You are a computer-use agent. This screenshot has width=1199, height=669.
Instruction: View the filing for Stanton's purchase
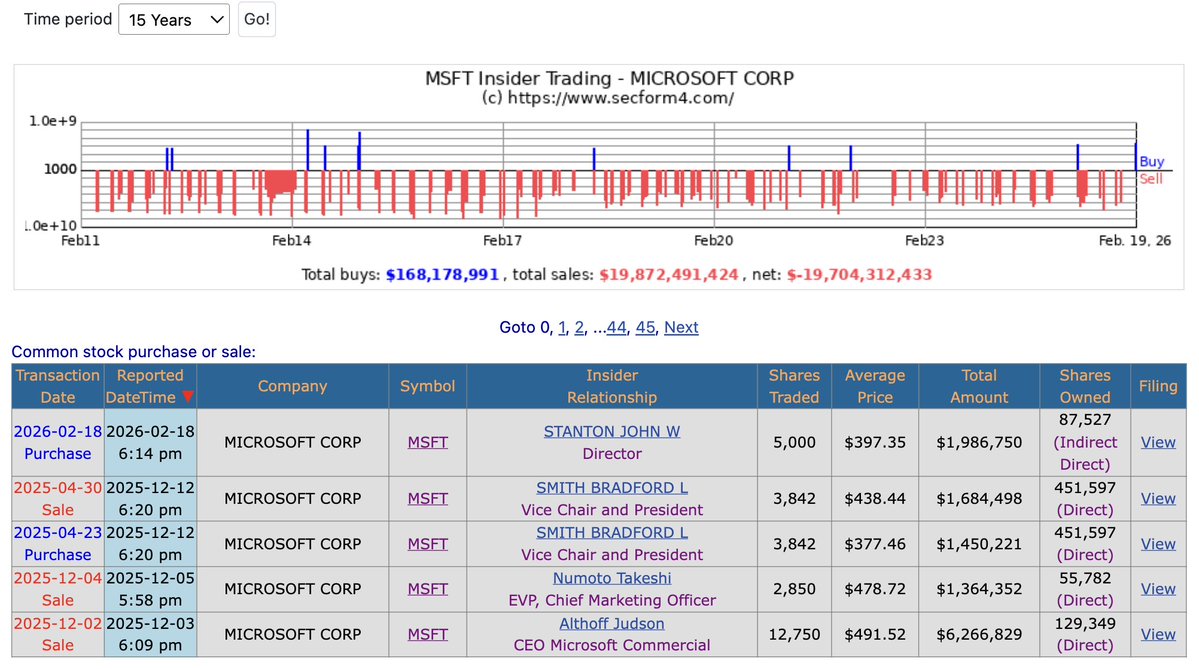1157,442
